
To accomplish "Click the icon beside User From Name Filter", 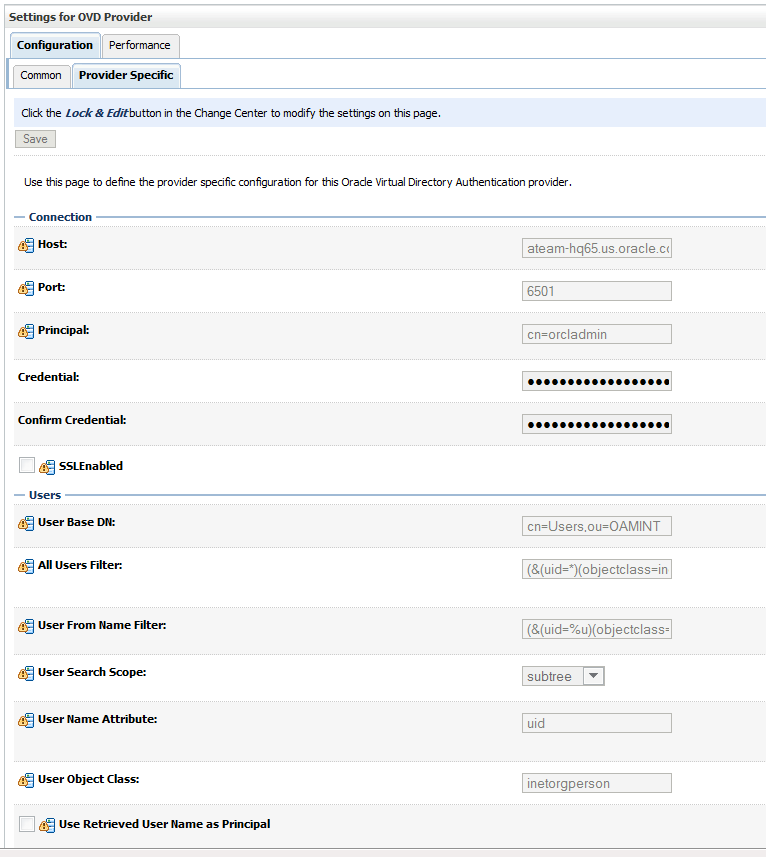I will pos(26,626).
